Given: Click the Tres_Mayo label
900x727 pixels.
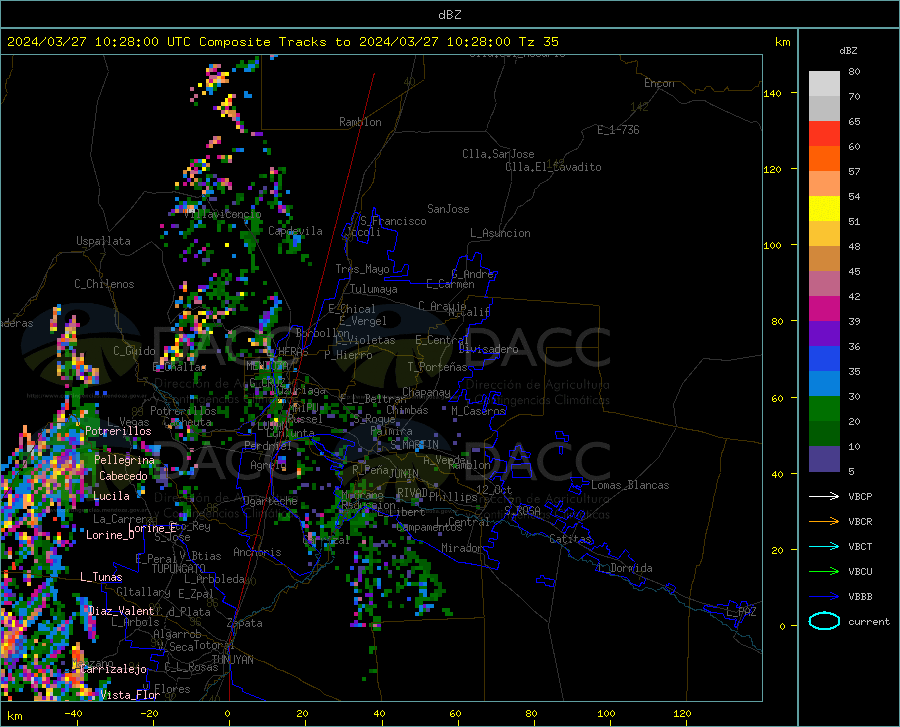Looking at the screenshot, I should pyautogui.click(x=362, y=269).
